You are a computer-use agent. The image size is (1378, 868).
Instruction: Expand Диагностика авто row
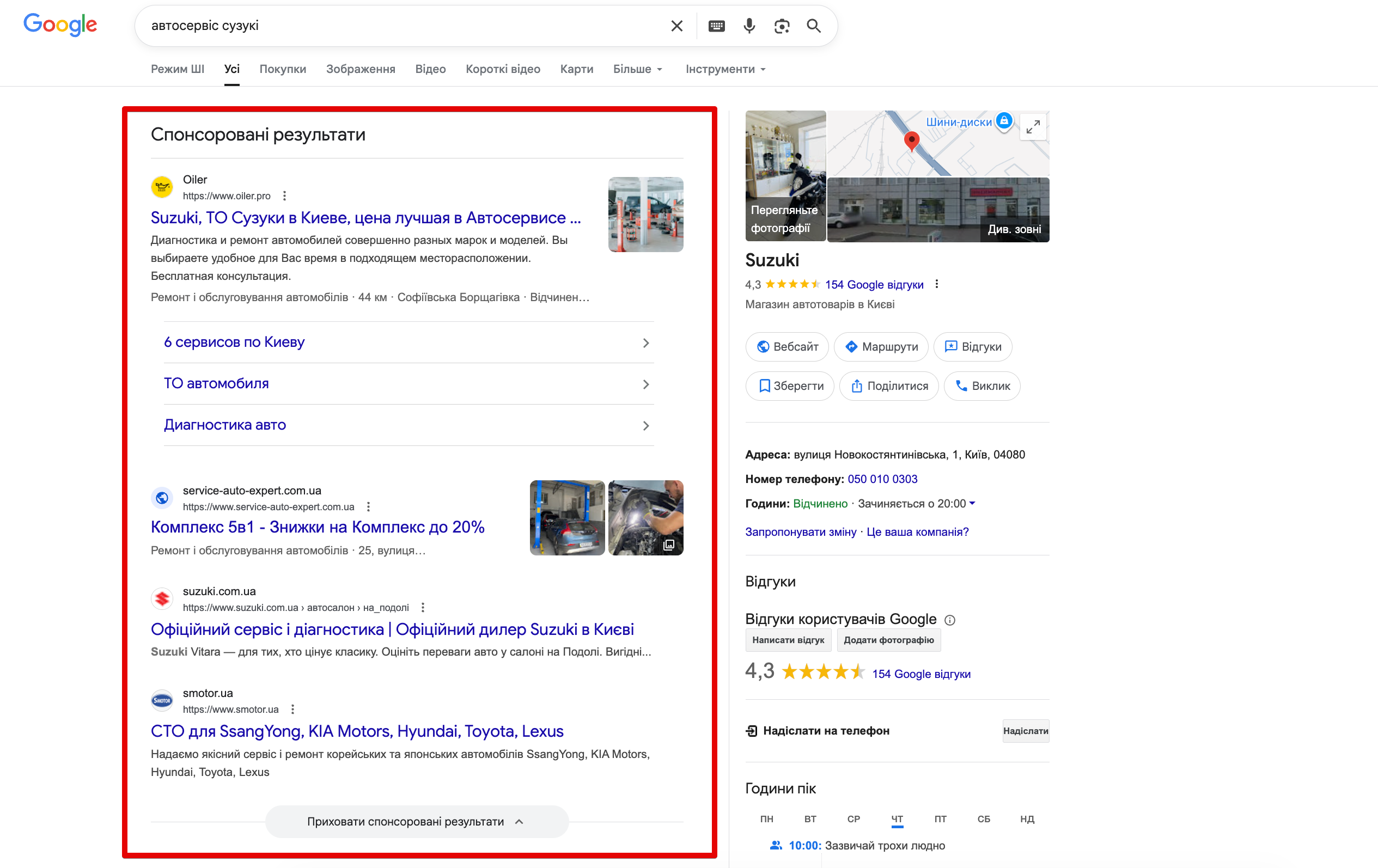point(408,425)
